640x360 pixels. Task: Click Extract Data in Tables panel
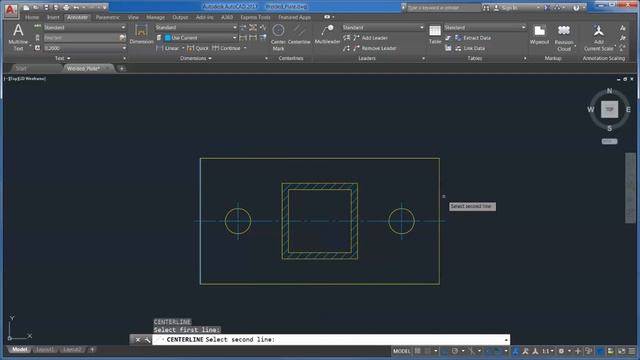click(x=473, y=38)
